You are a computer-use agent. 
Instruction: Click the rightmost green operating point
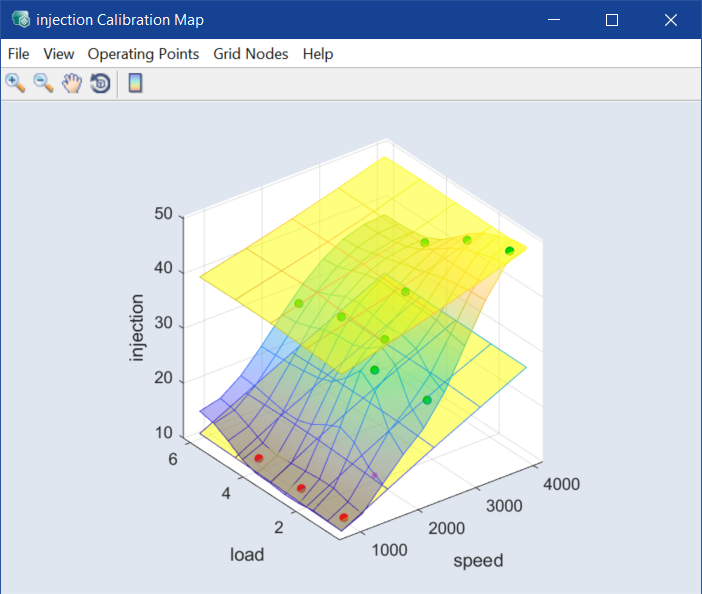pos(510,251)
